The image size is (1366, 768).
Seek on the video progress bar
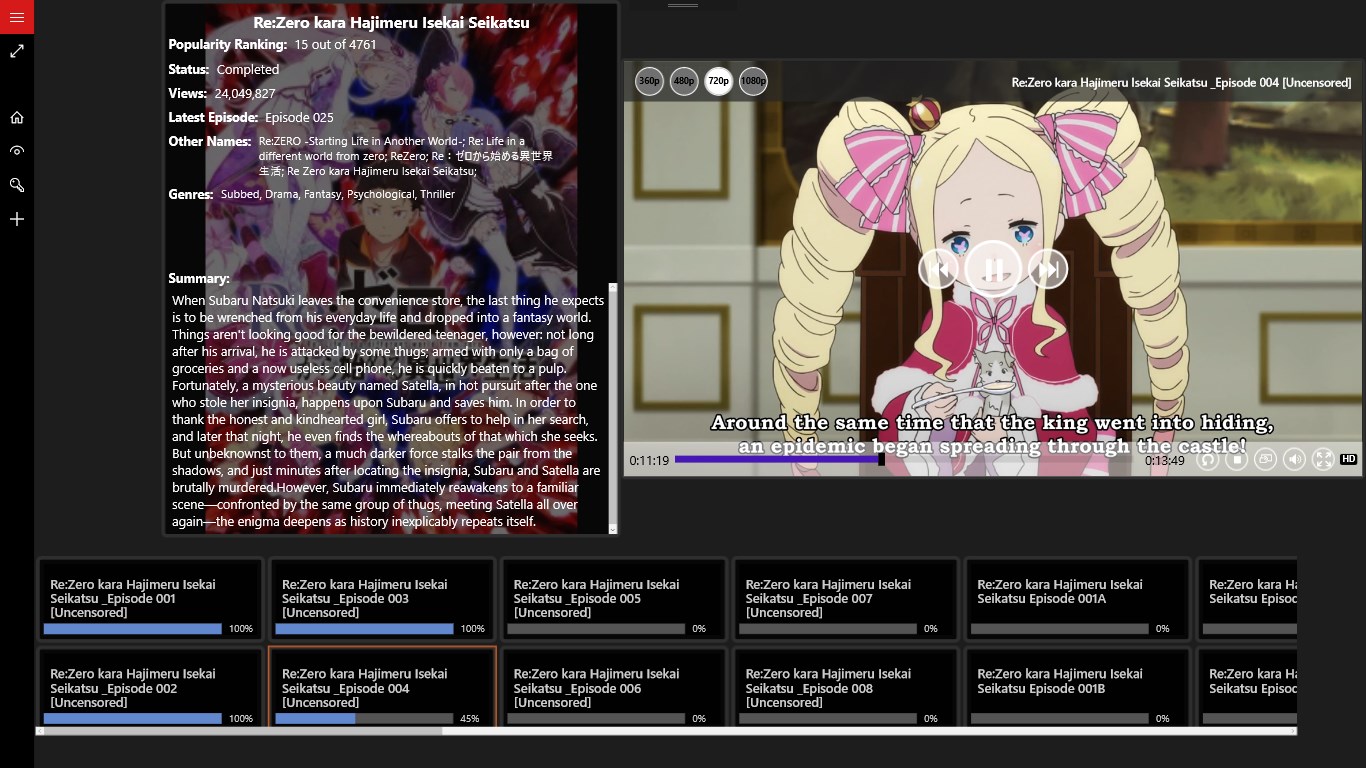907,460
